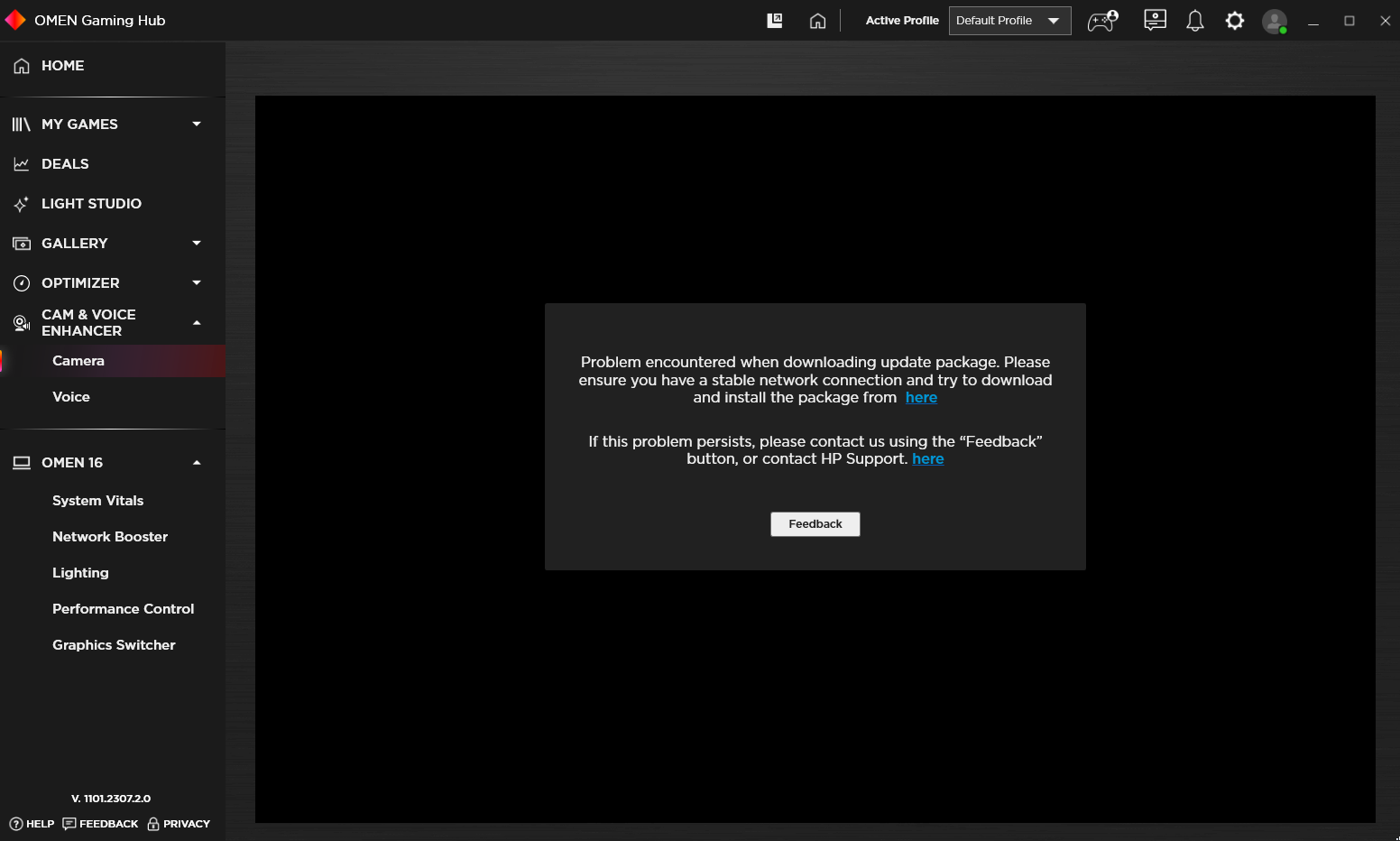Open Home from the top navigation bar icon
Screen dimensions: 1400x841
click(x=817, y=20)
